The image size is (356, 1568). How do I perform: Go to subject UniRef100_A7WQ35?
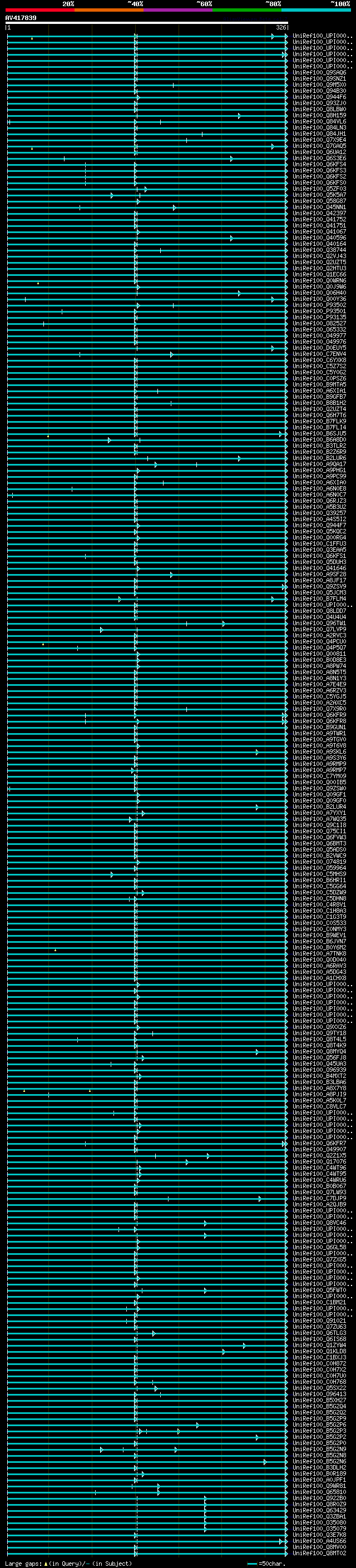[x=319, y=819]
